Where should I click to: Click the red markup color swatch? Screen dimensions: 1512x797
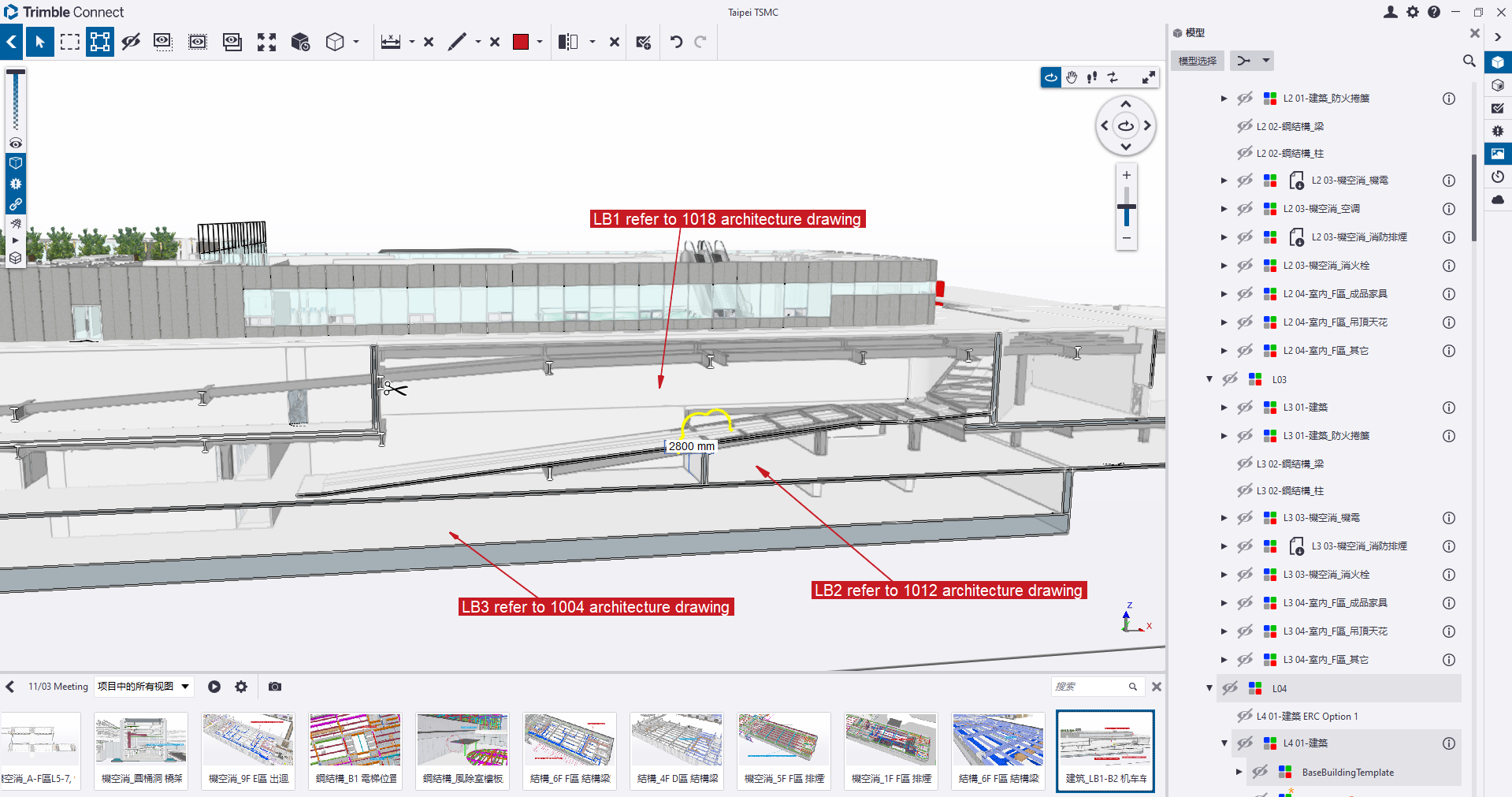[x=521, y=42]
